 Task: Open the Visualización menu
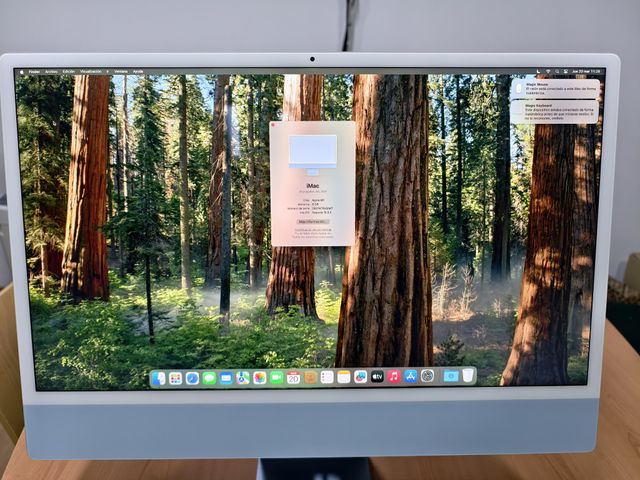(91, 71)
